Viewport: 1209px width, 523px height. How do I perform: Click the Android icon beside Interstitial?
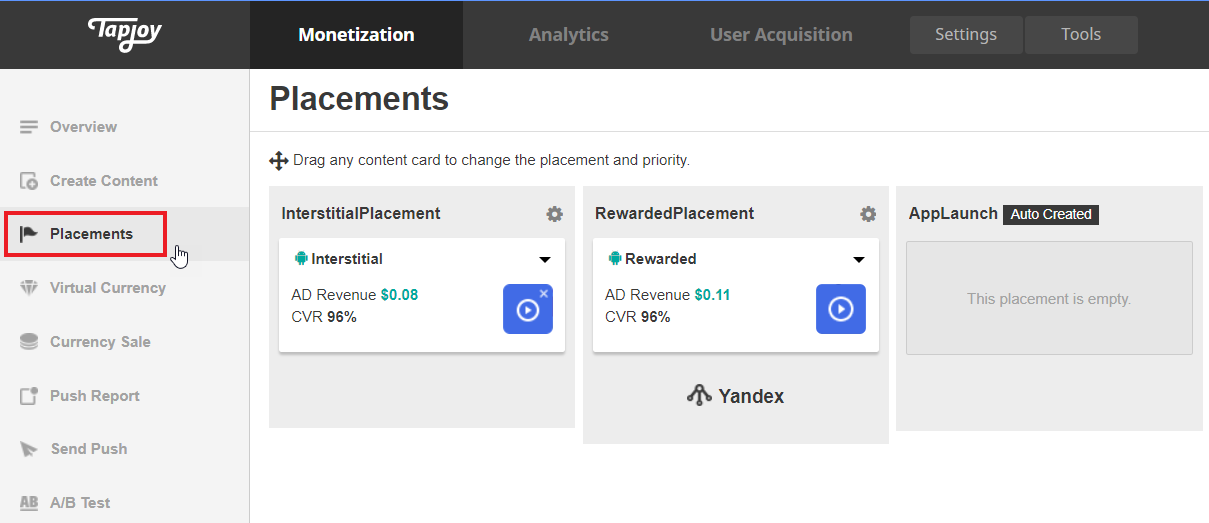pos(300,259)
